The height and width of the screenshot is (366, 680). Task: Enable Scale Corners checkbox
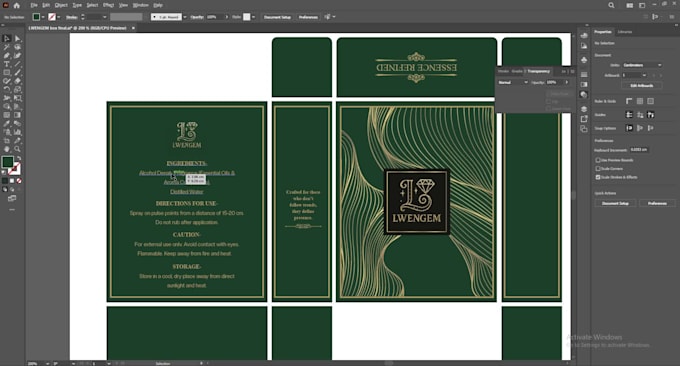598,169
